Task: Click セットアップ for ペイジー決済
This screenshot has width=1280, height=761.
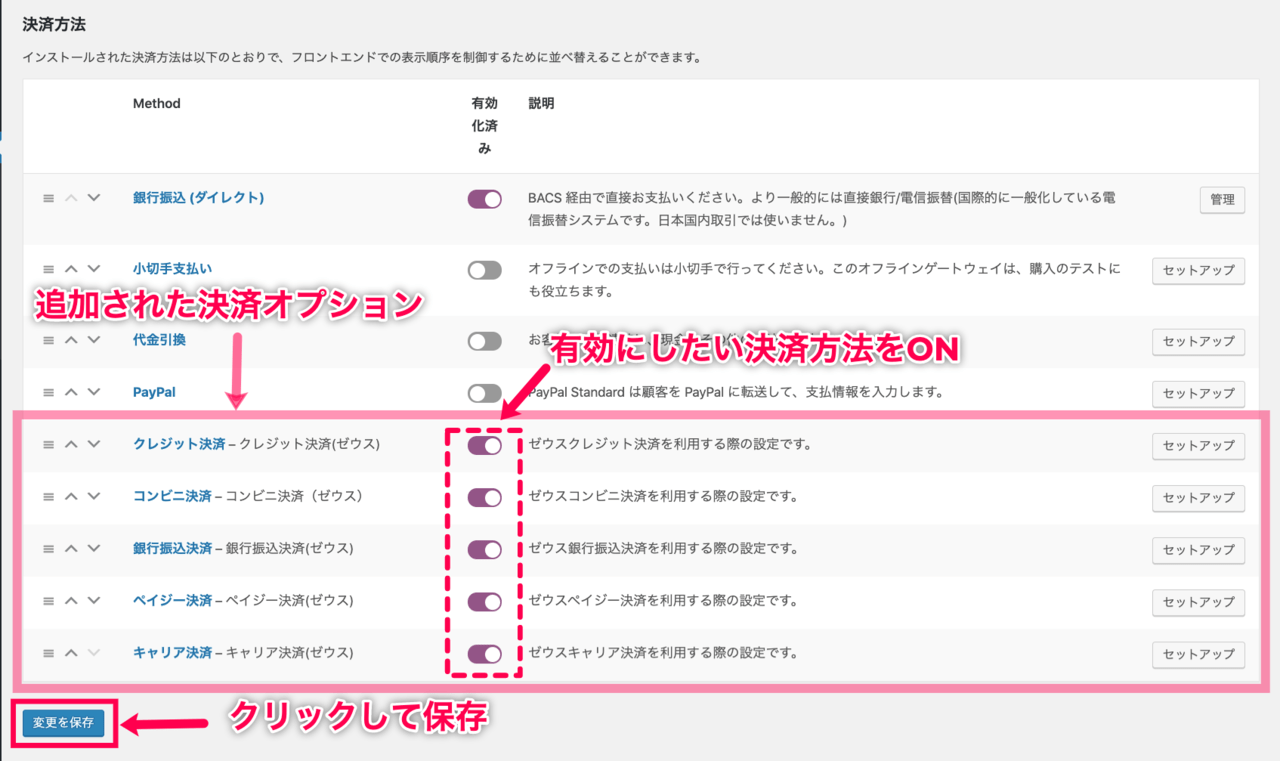Action: (x=1199, y=602)
